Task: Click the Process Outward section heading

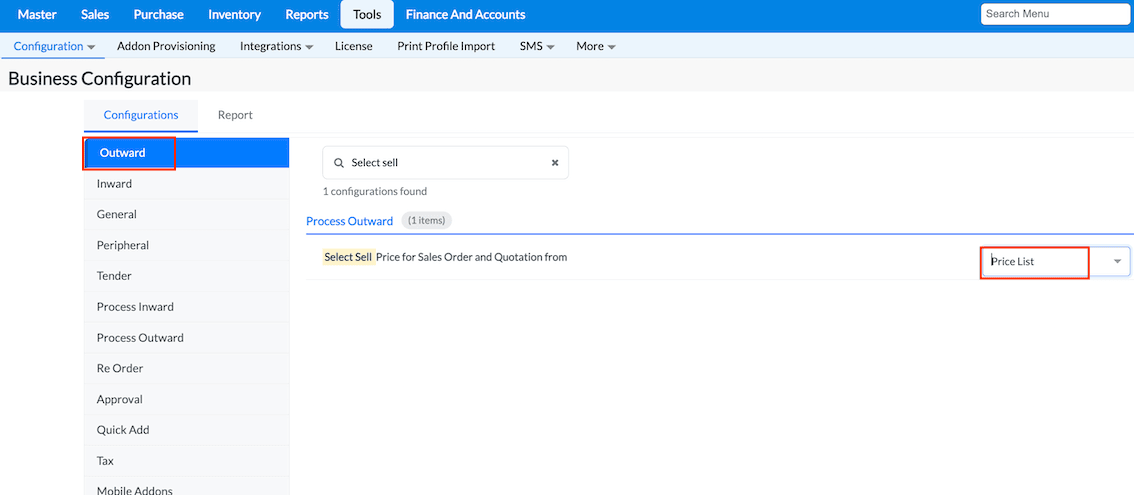Action: click(349, 221)
